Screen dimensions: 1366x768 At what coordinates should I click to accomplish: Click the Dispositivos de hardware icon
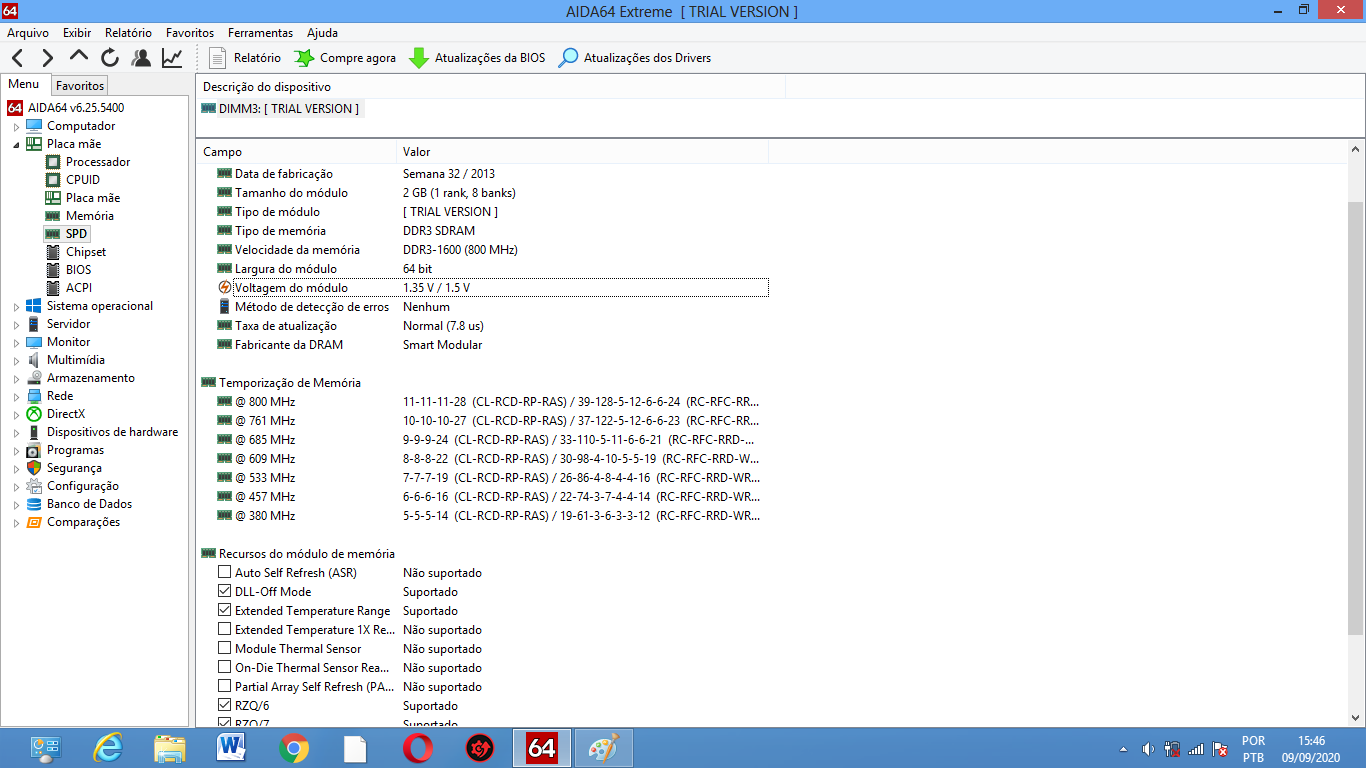coord(34,432)
